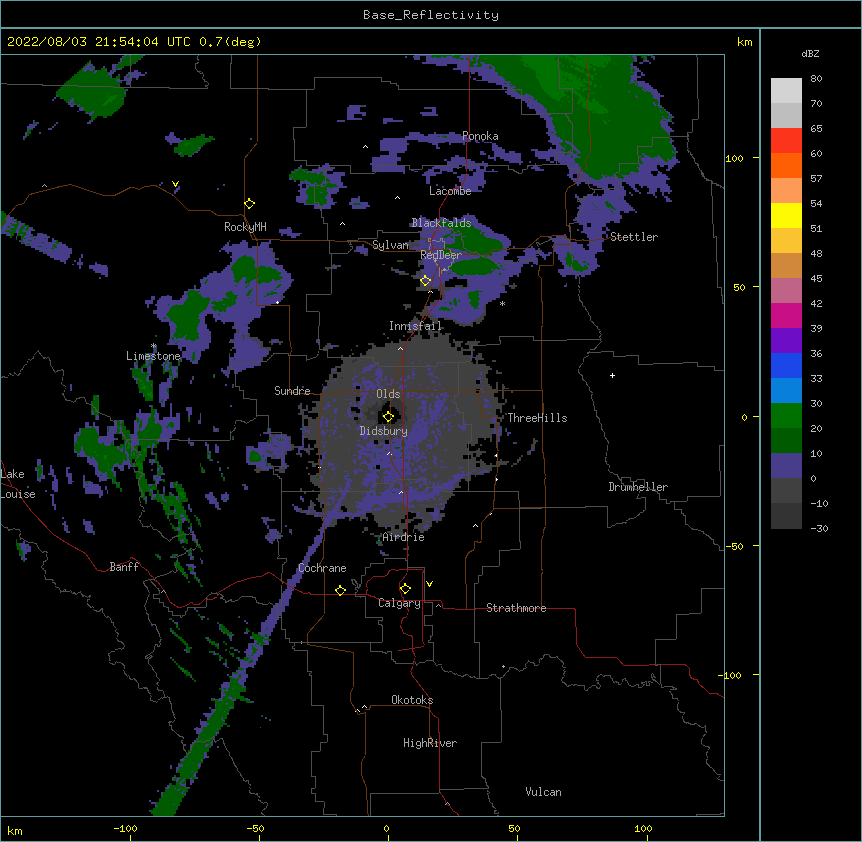Click the yellow V marker east of Calgary

pos(429,584)
